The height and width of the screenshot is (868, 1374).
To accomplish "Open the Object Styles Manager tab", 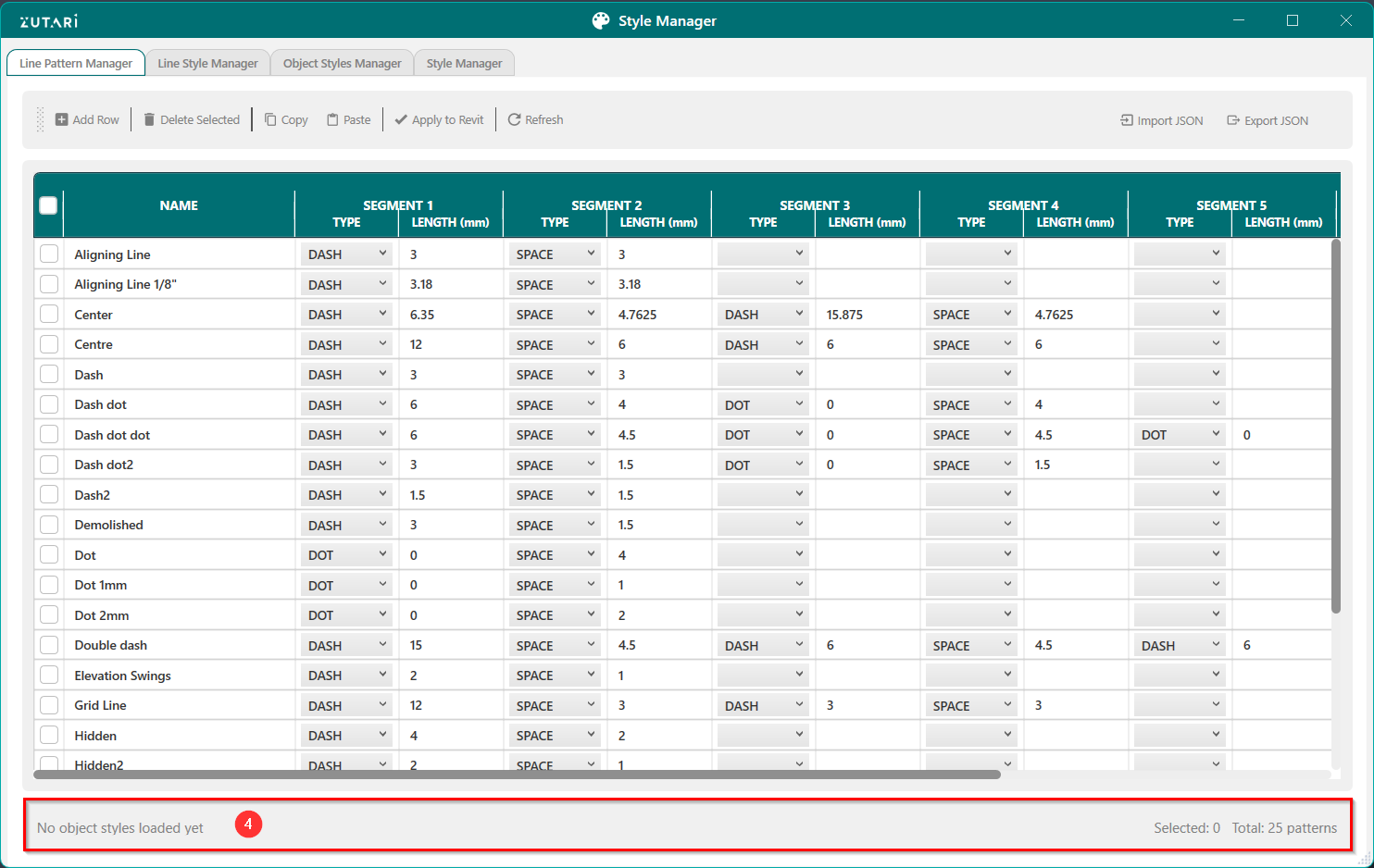I will point(342,64).
